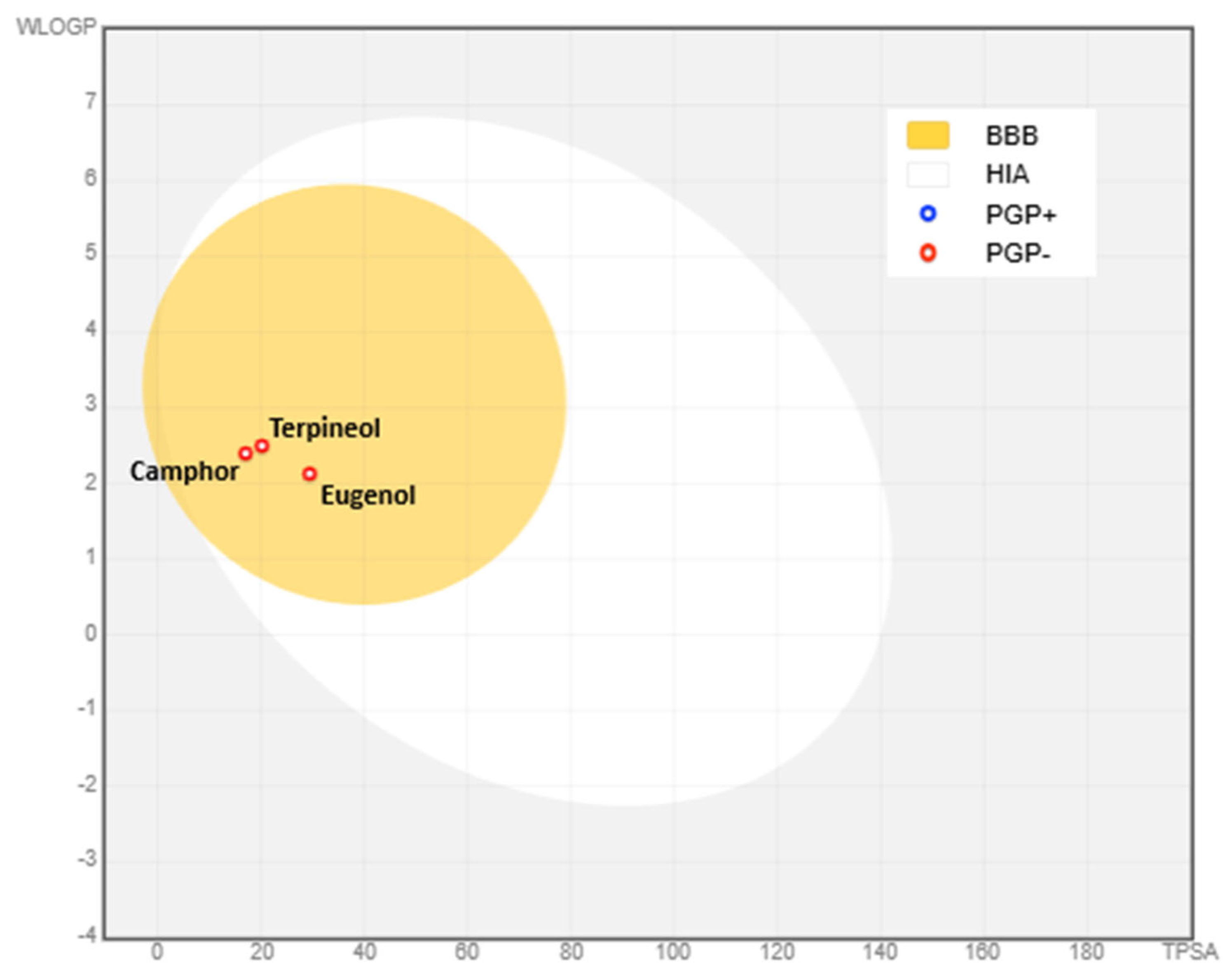
Task: Click the red PGP- legend marker
Action: click(928, 253)
